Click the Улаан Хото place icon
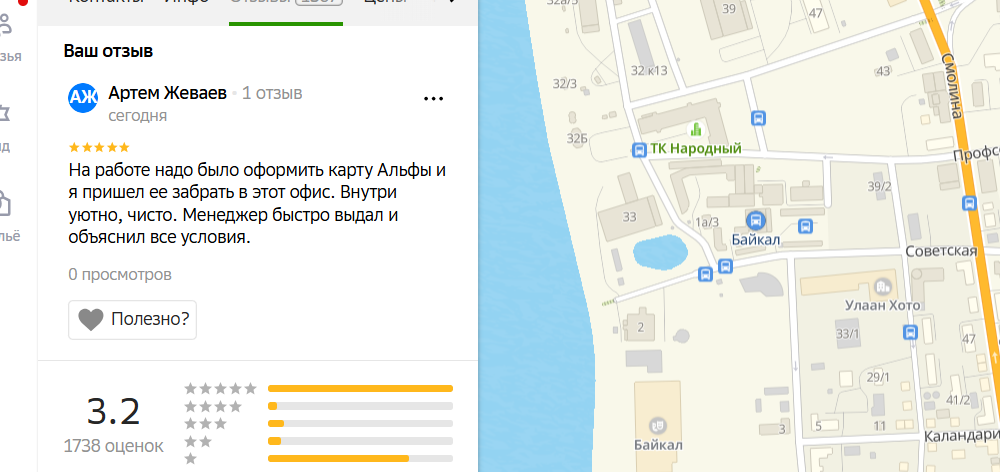Image resolution: width=1000 pixels, height=472 pixels. (883, 286)
